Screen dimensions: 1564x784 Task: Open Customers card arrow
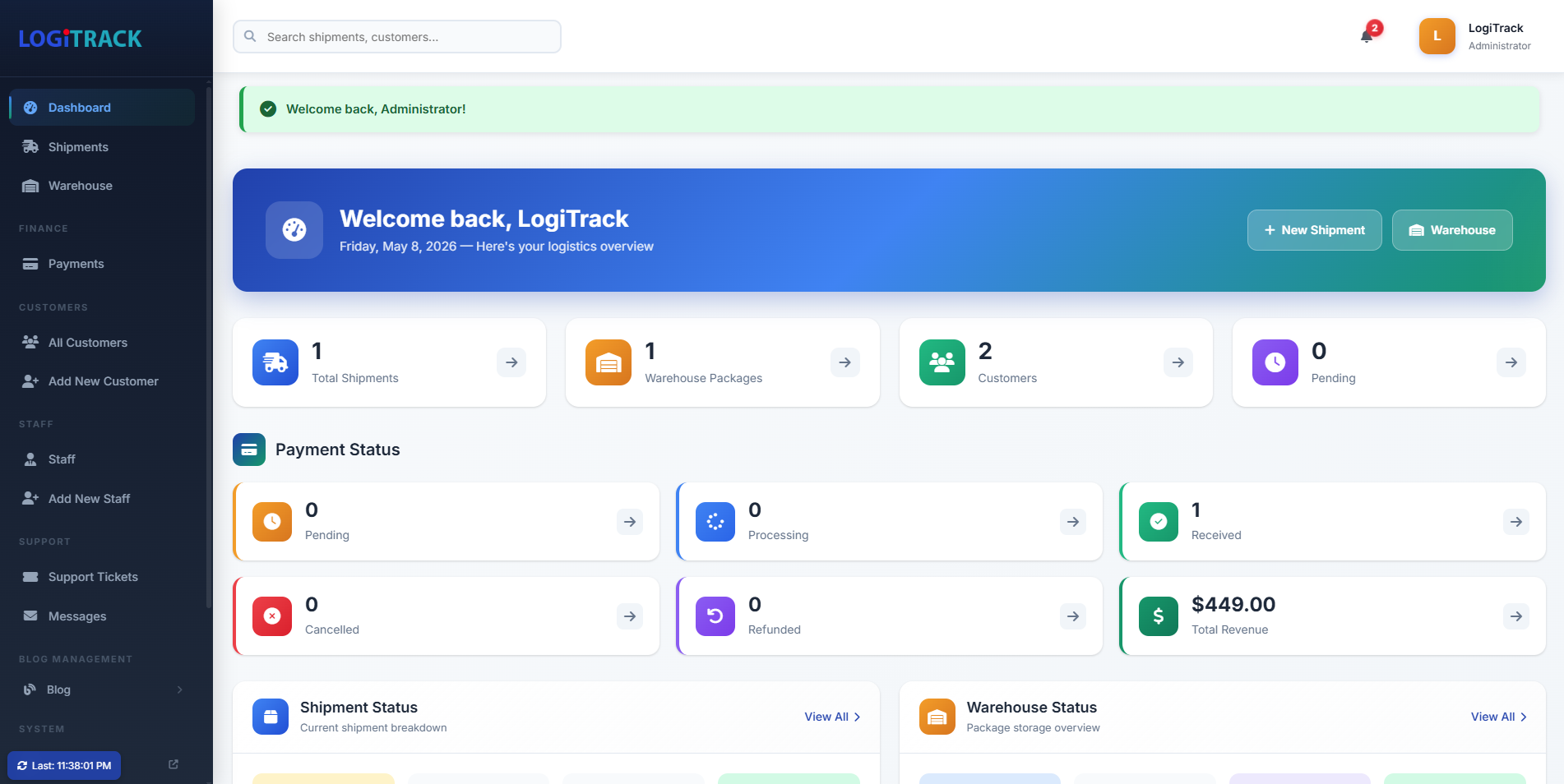[1178, 362]
